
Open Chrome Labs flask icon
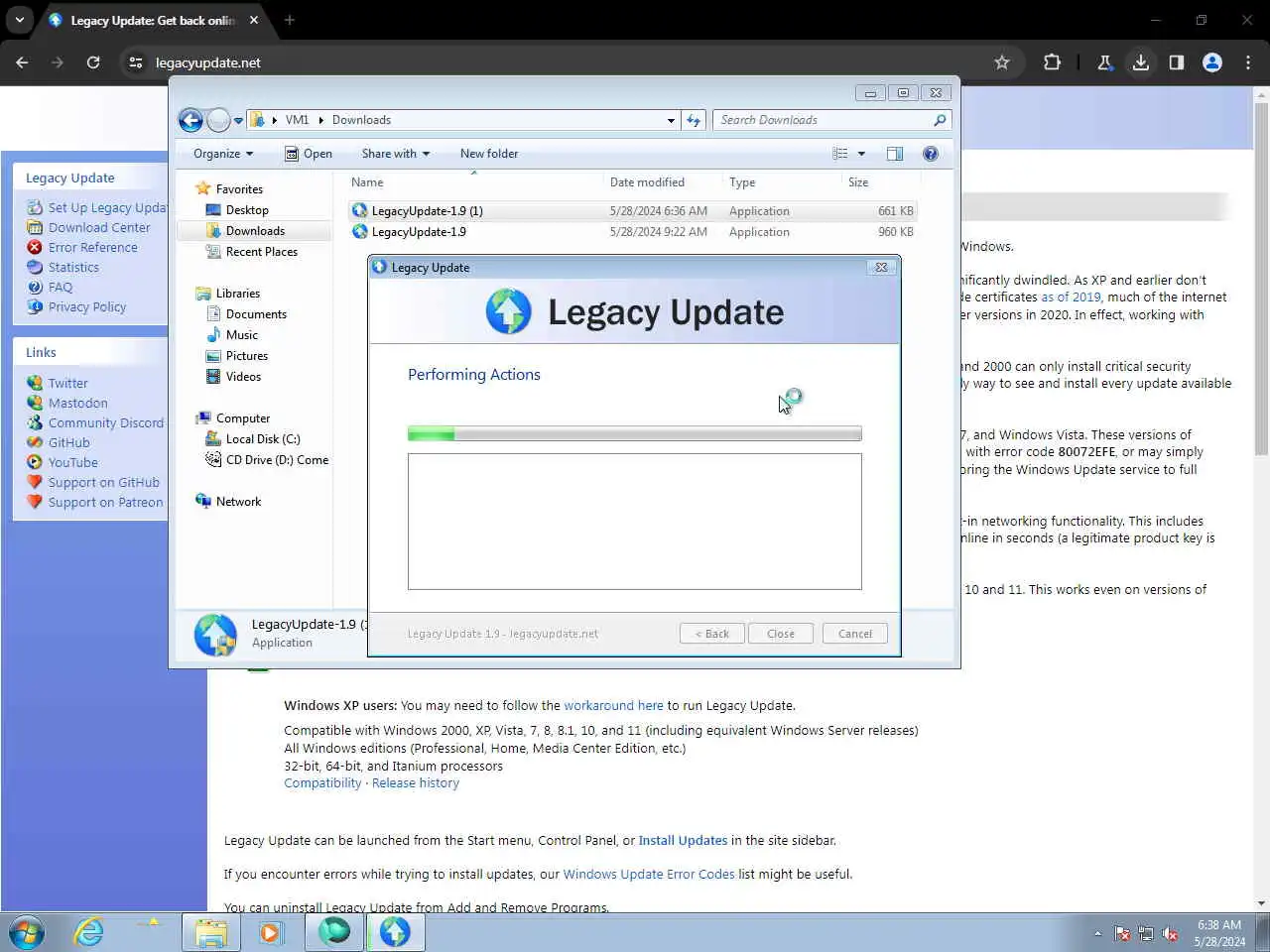[x=1104, y=62]
